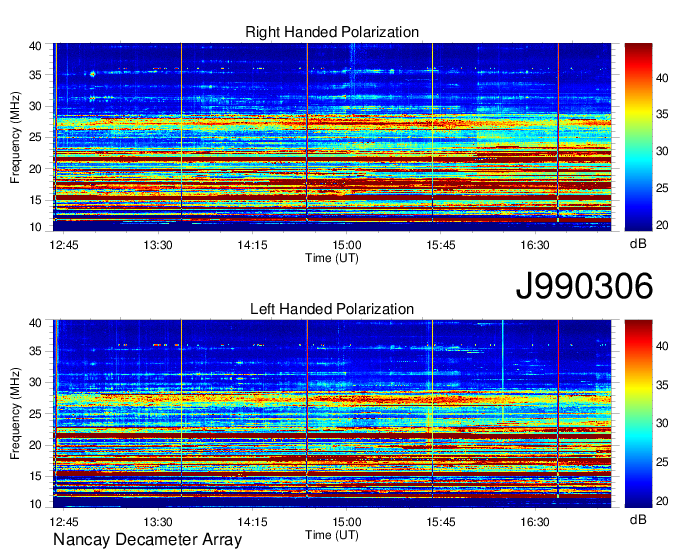Click 35 MHz frequency tick of right-handed plot
The image size is (680, 552).
[35, 75]
